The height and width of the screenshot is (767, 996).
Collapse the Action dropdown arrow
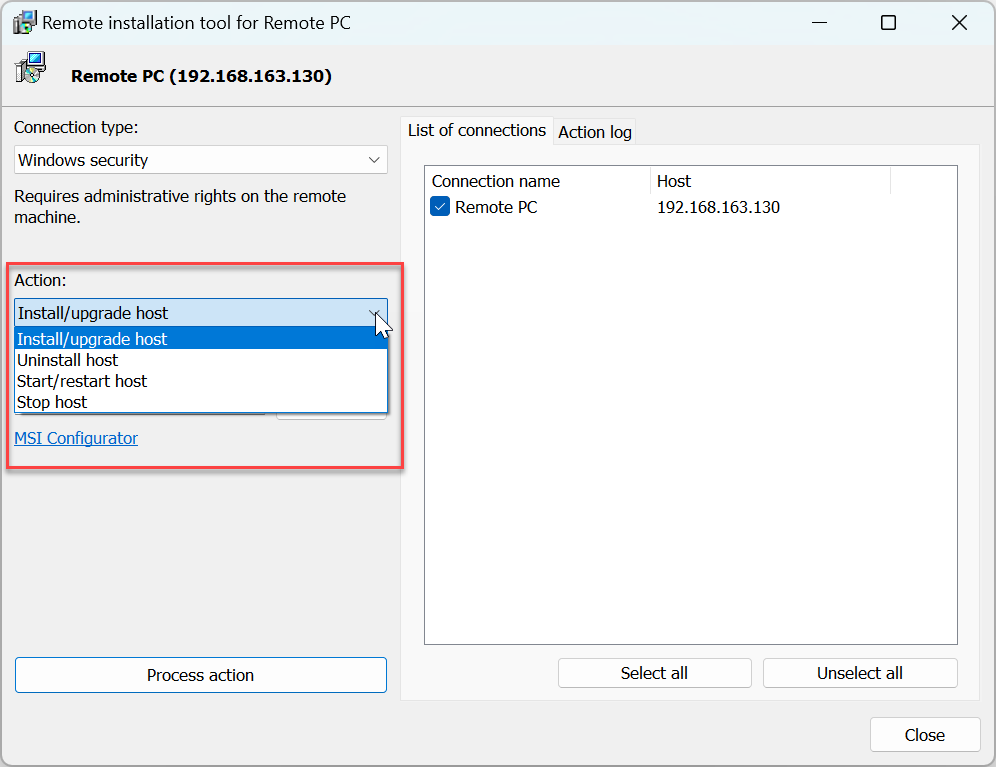[375, 313]
